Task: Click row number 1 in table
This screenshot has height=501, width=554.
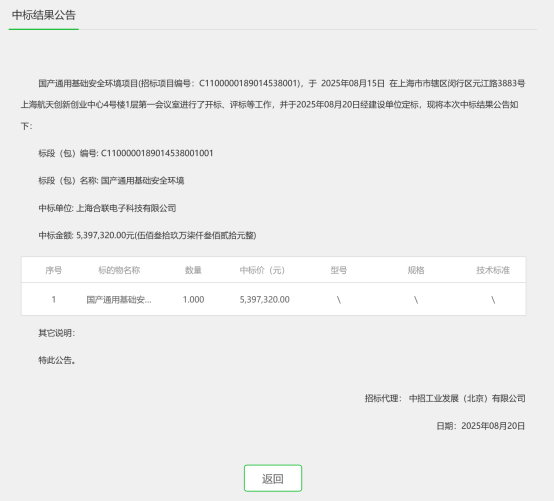Action: tap(54, 300)
